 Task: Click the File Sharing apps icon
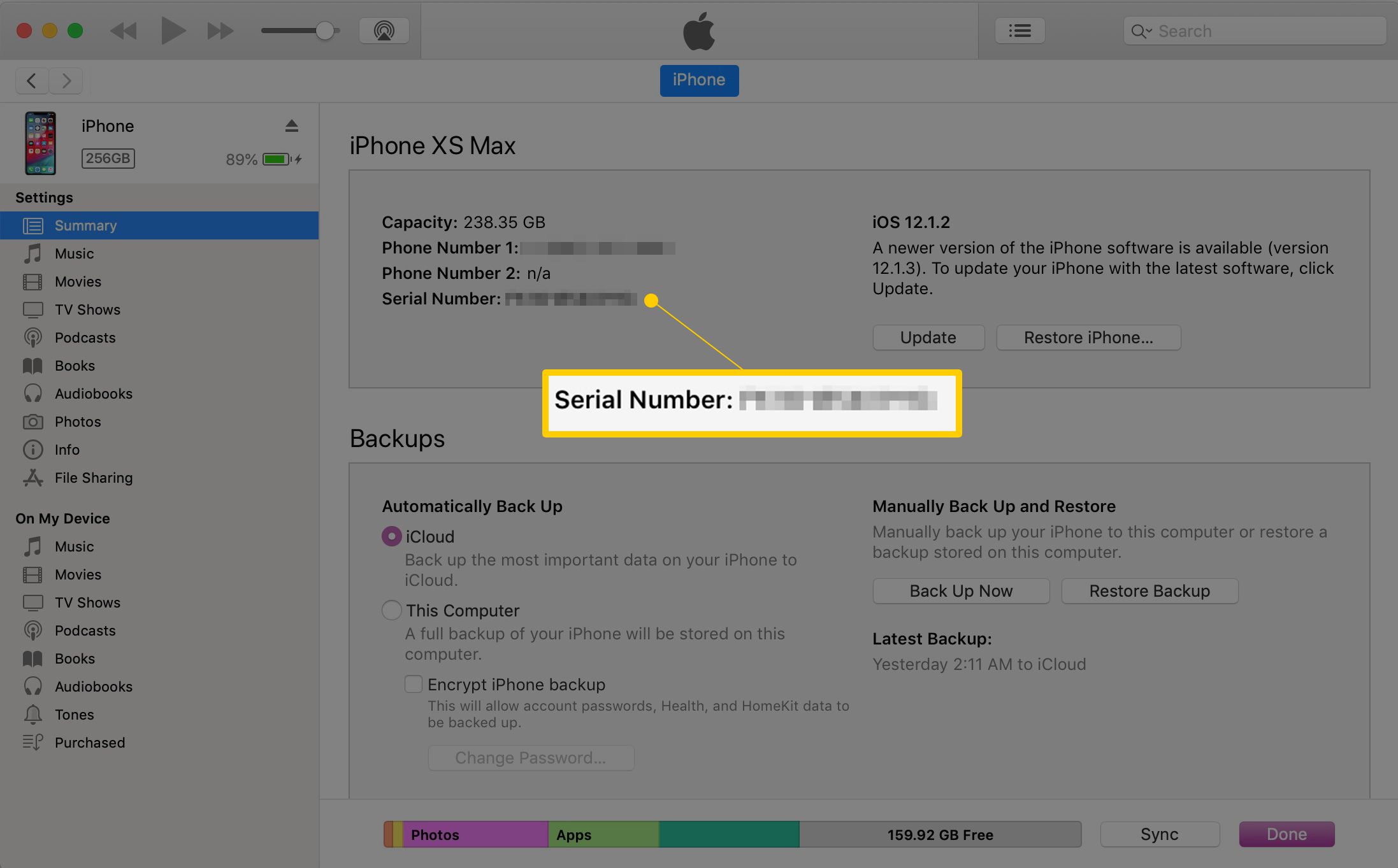[x=32, y=478]
